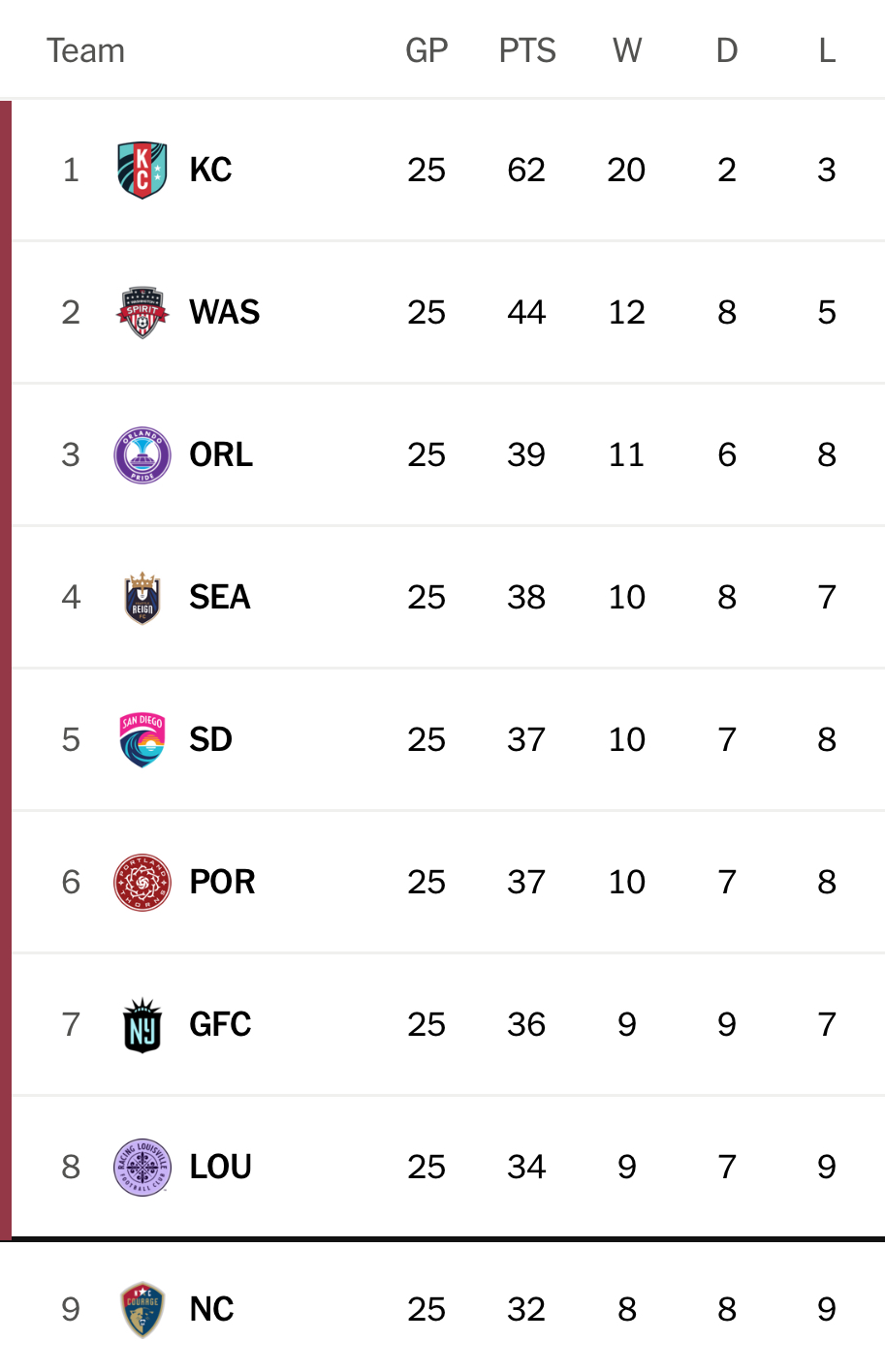This screenshot has width=885, height=1372.
Task: Select the Racing Louisville purple logo
Action: (x=142, y=1168)
